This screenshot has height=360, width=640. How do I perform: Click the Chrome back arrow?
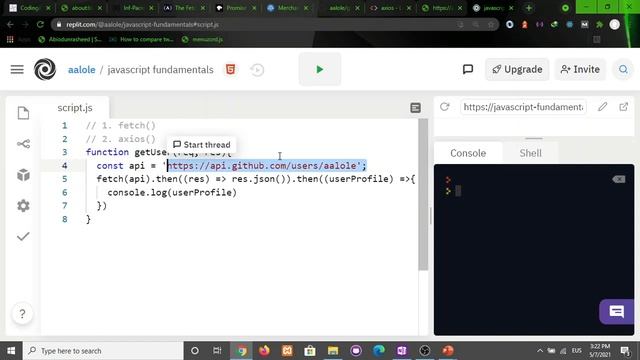tap(10, 24)
